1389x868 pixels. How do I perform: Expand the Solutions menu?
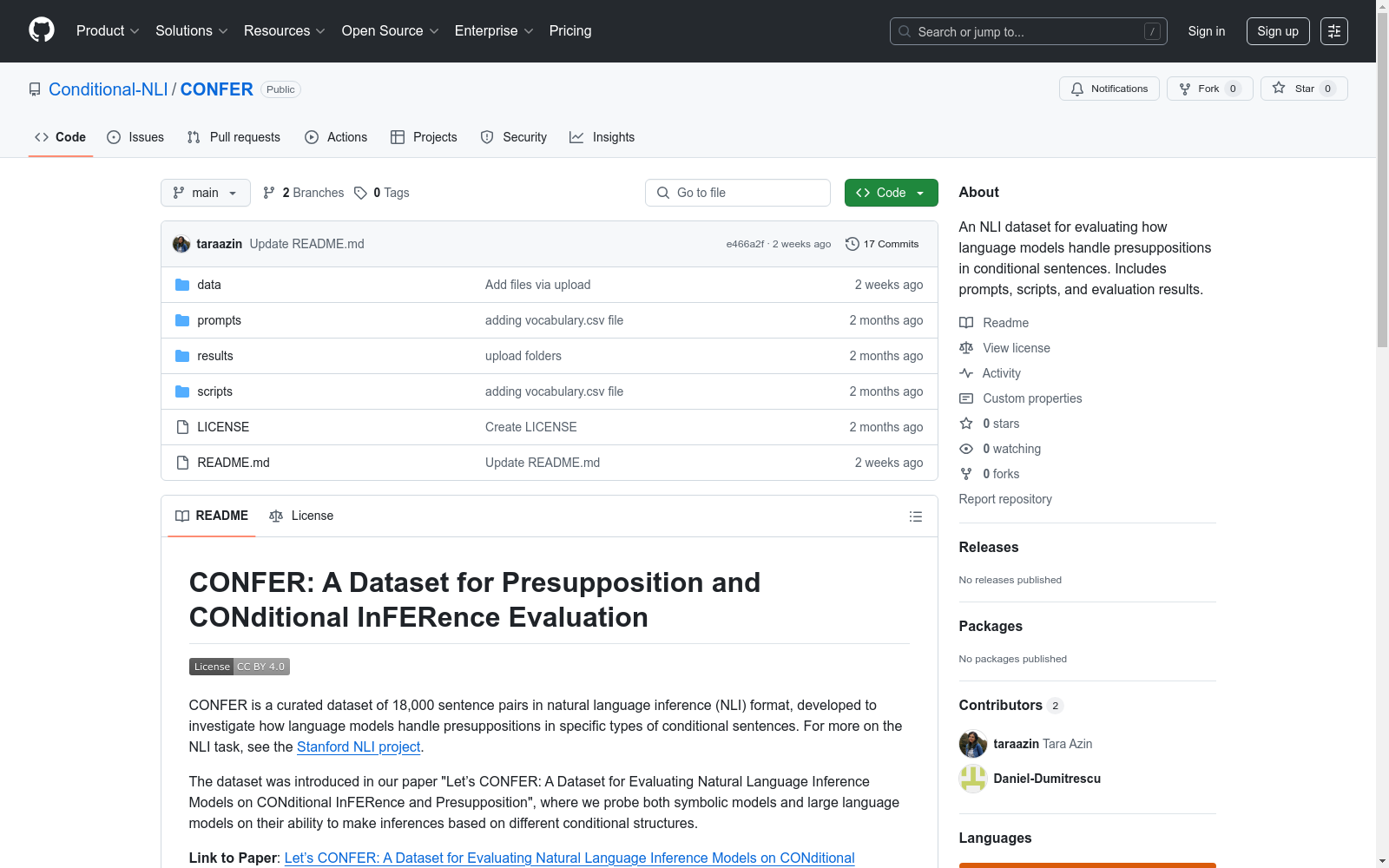click(192, 30)
